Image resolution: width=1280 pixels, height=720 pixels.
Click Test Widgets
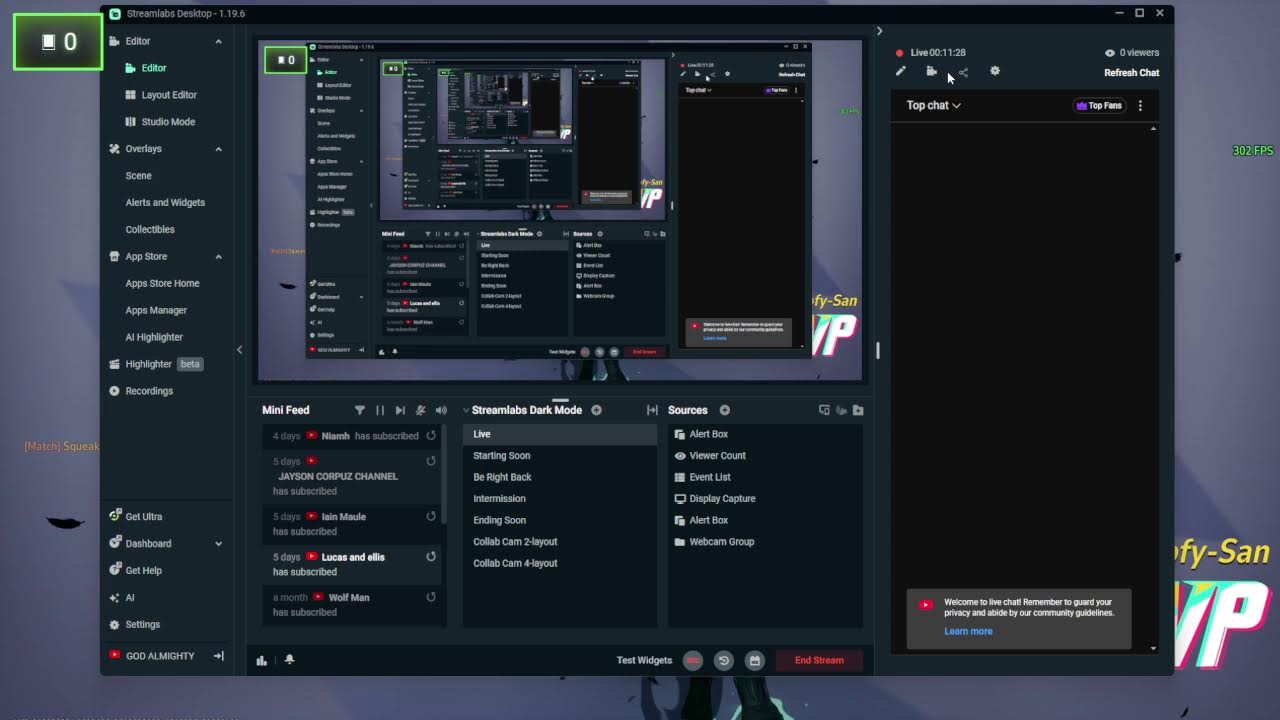[644, 660]
